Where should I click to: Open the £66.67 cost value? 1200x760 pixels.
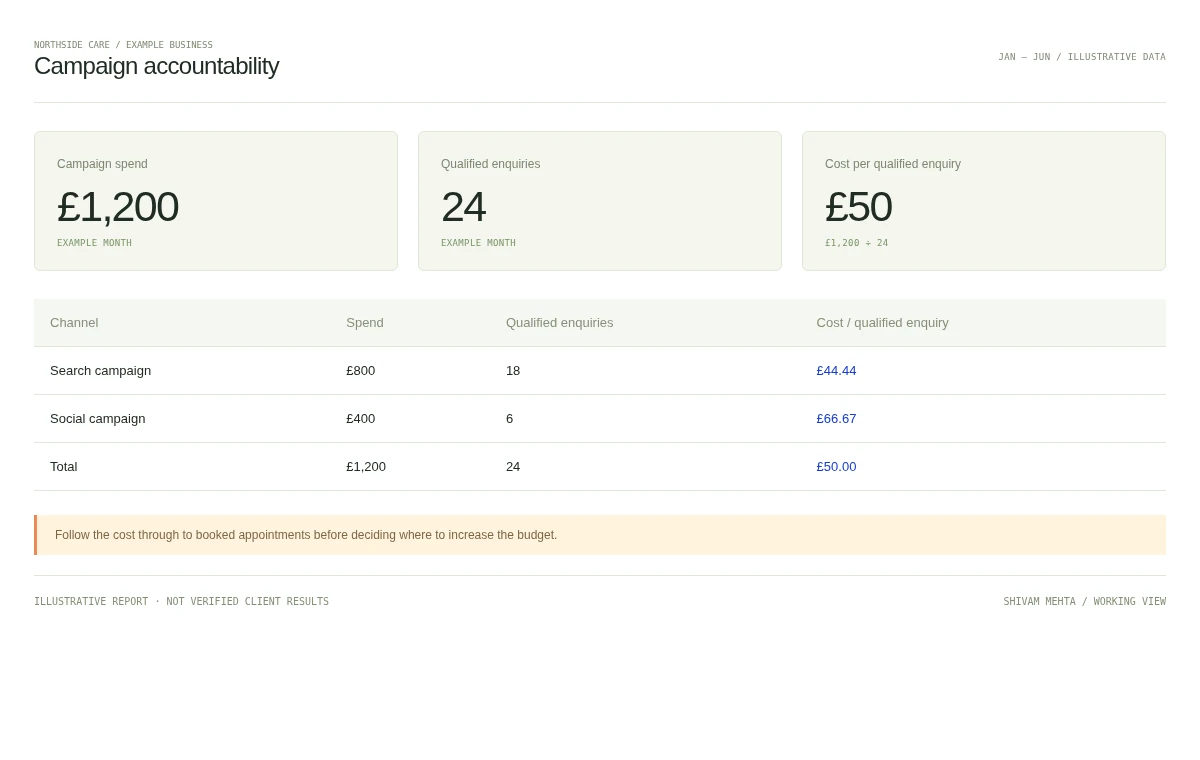836,419
